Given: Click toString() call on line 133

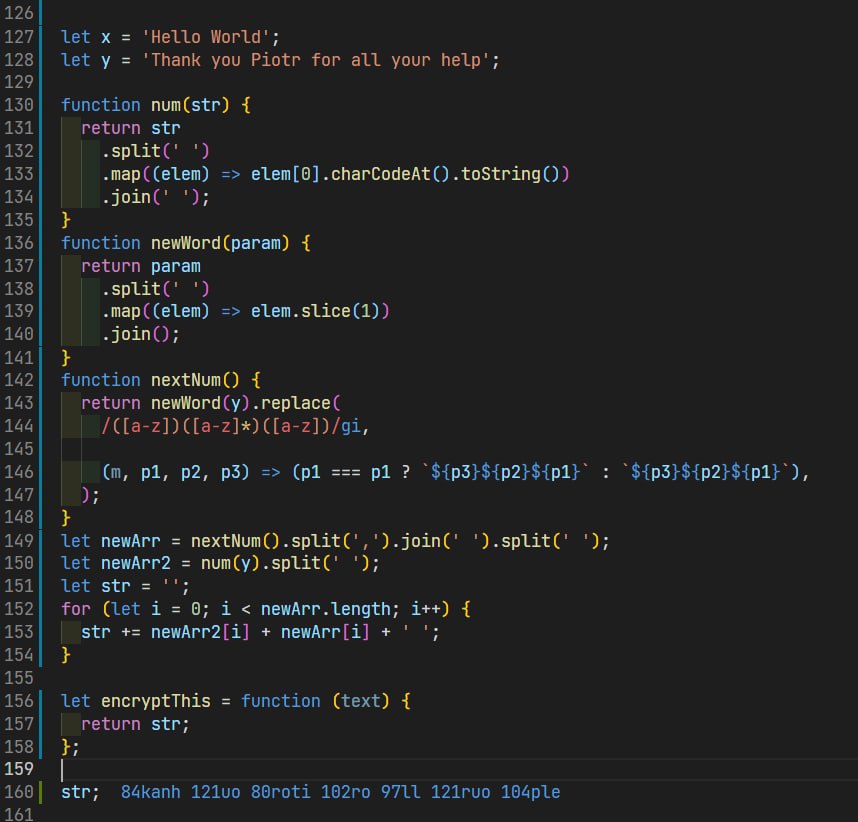Looking at the screenshot, I should click(x=510, y=174).
